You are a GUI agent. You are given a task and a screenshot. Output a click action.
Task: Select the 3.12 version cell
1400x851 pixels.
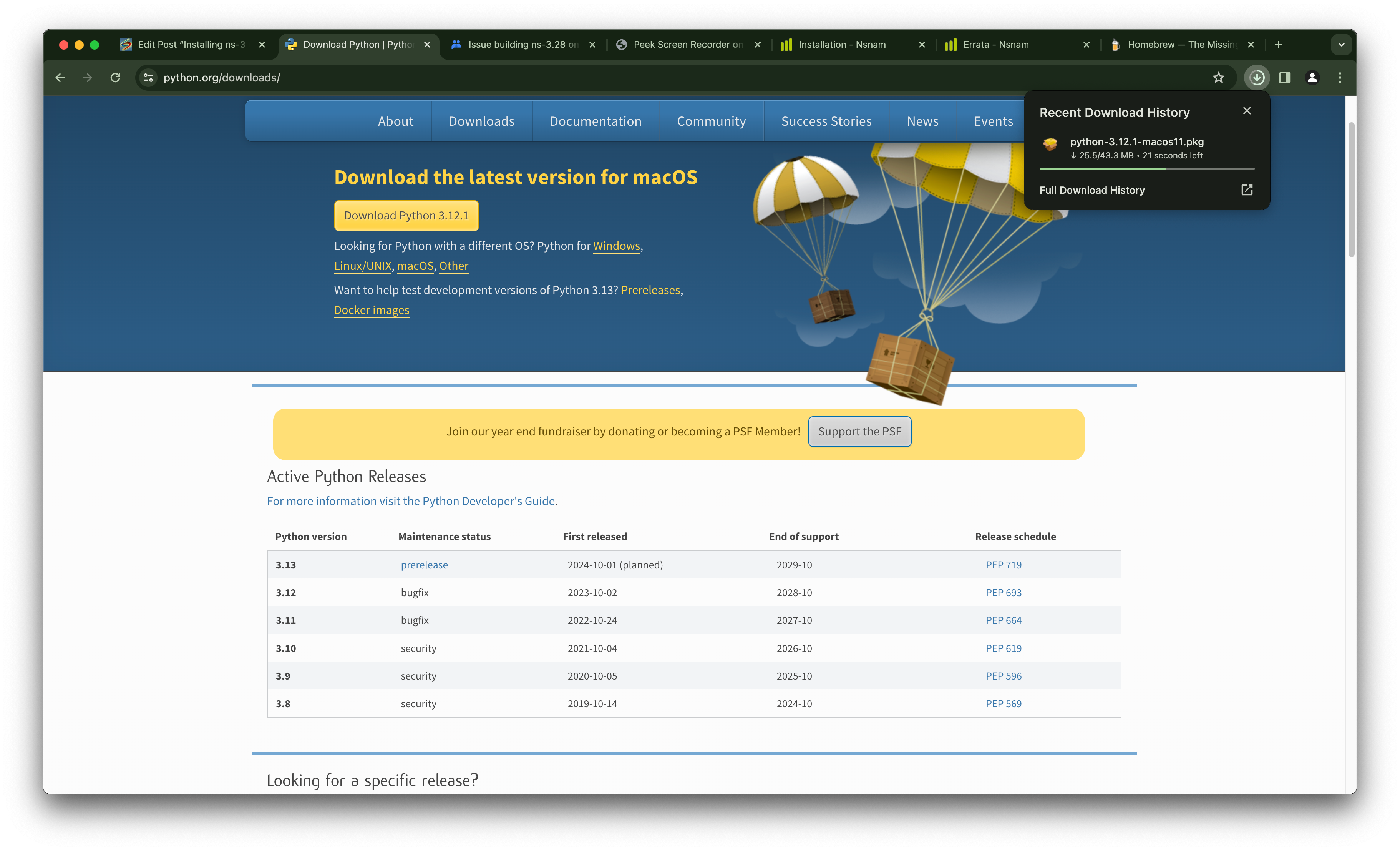pyautogui.click(x=286, y=592)
